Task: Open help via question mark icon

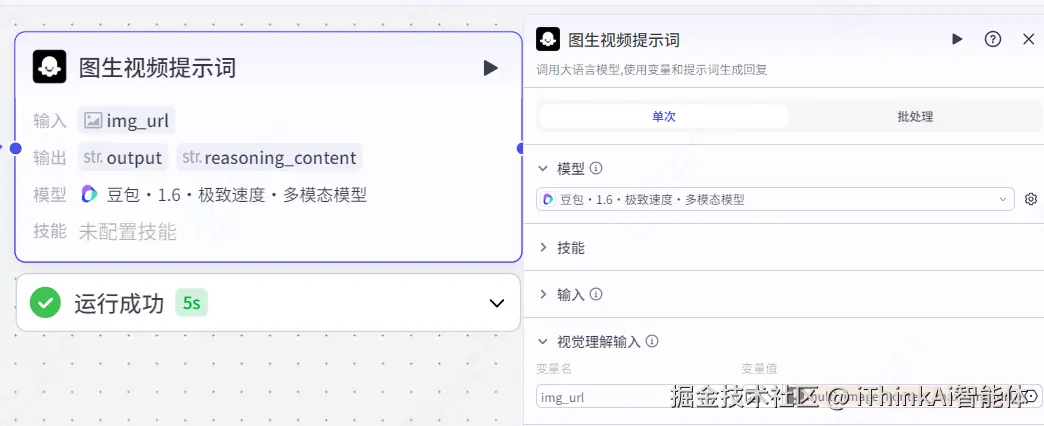Action: [993, 39]
